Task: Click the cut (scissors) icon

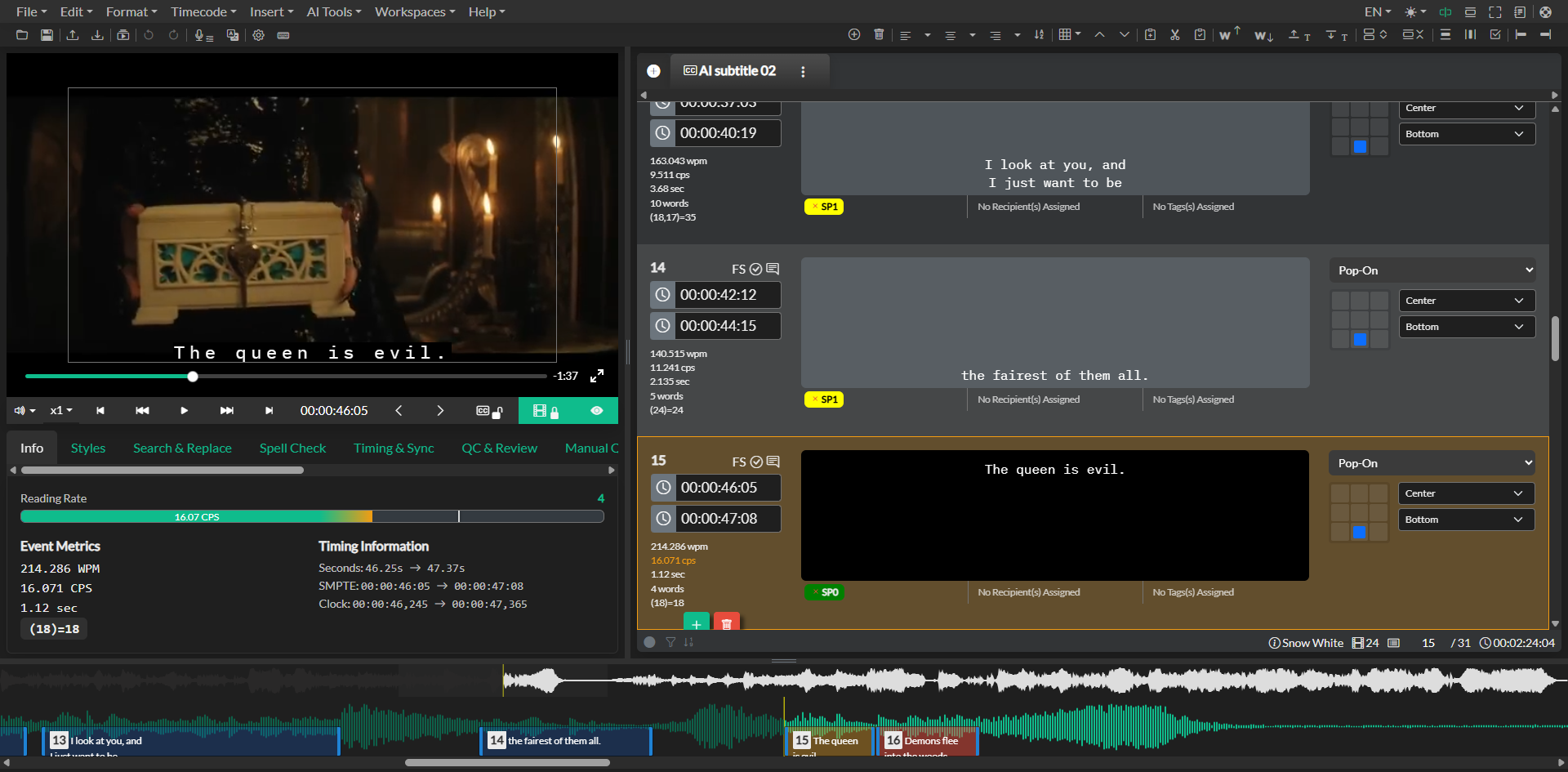Action: (x=1174, y=34)
